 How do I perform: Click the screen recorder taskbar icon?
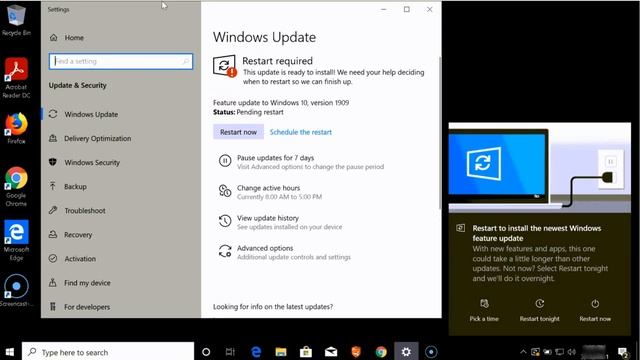pos(431,352)
